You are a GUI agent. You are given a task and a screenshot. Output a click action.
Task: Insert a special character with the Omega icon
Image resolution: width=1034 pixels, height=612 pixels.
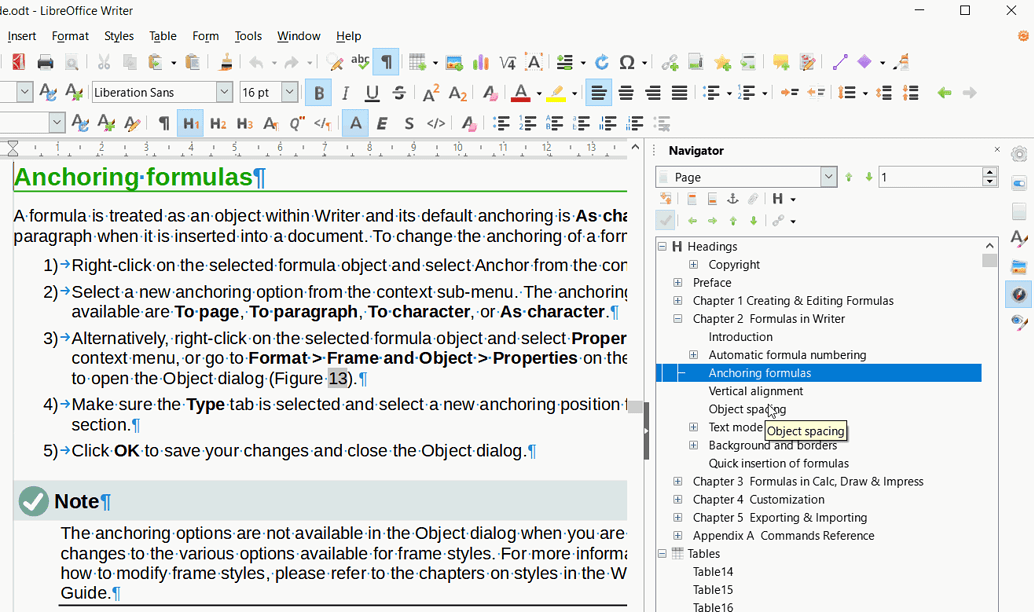point(627,62)
